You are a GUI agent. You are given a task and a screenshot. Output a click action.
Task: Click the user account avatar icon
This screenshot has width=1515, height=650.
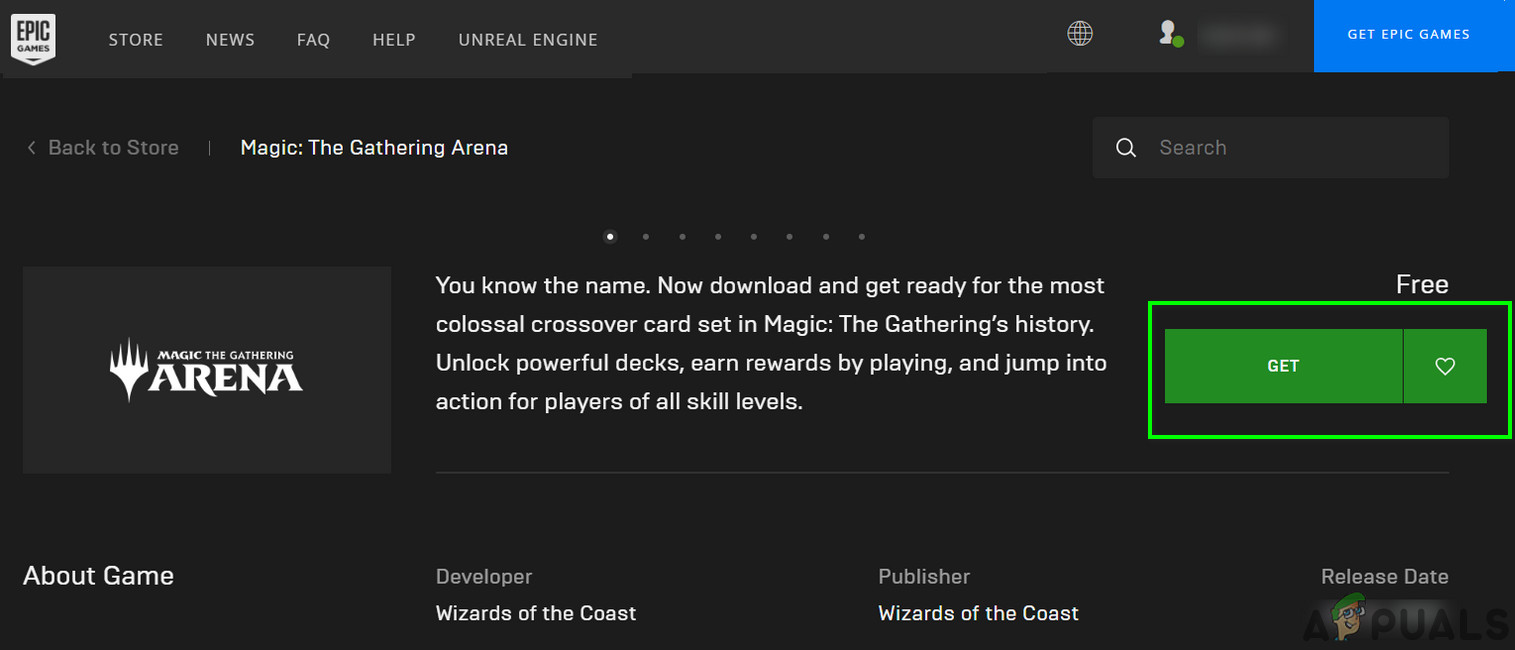point(1169,34)
